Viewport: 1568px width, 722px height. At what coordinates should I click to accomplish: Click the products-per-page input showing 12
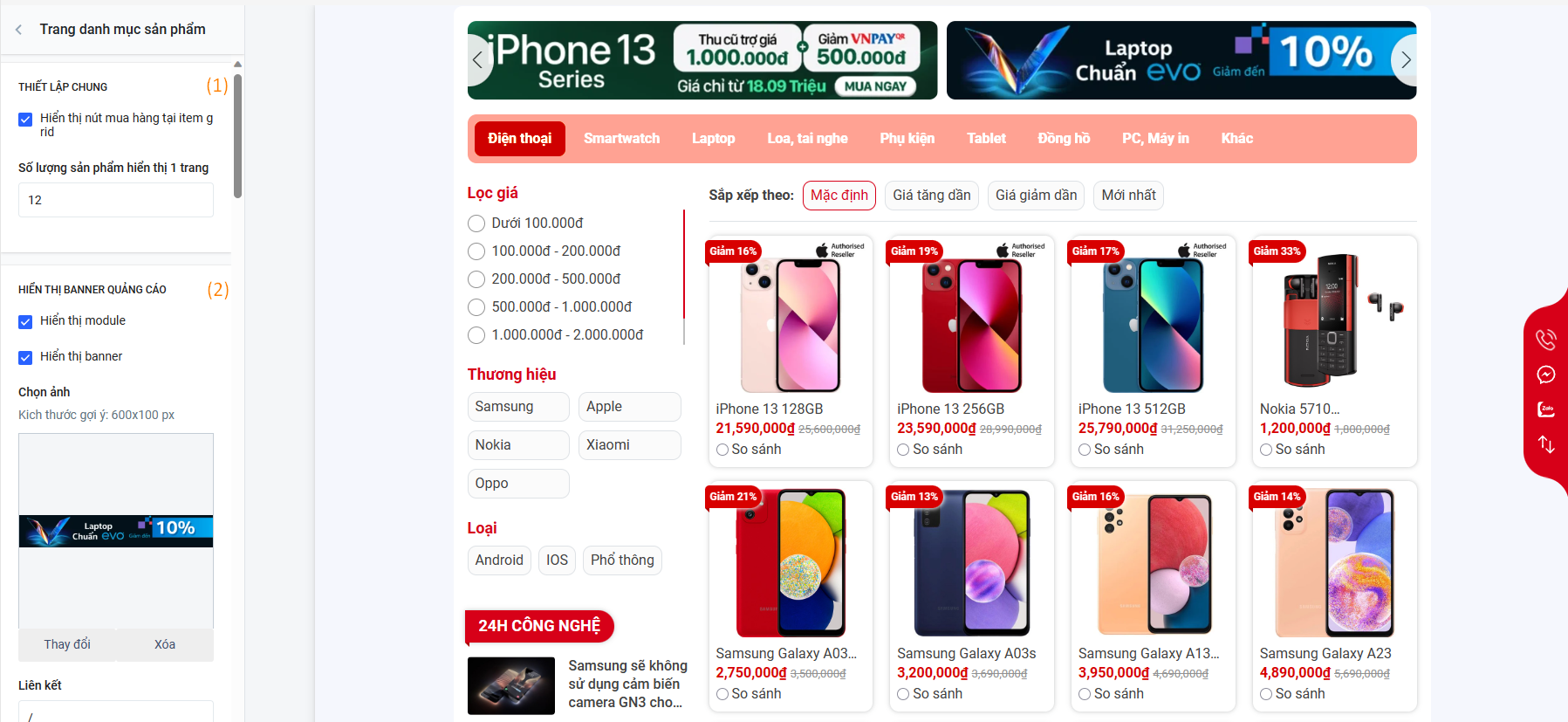coord(116,200)
